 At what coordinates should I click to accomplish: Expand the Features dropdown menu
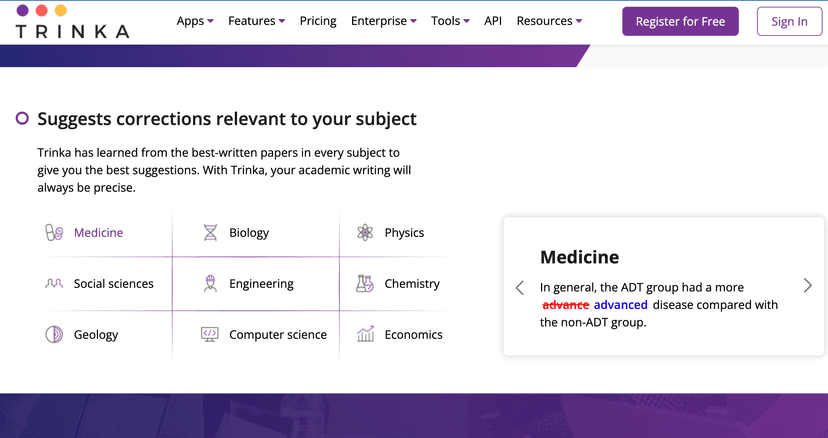coord(256,21)
